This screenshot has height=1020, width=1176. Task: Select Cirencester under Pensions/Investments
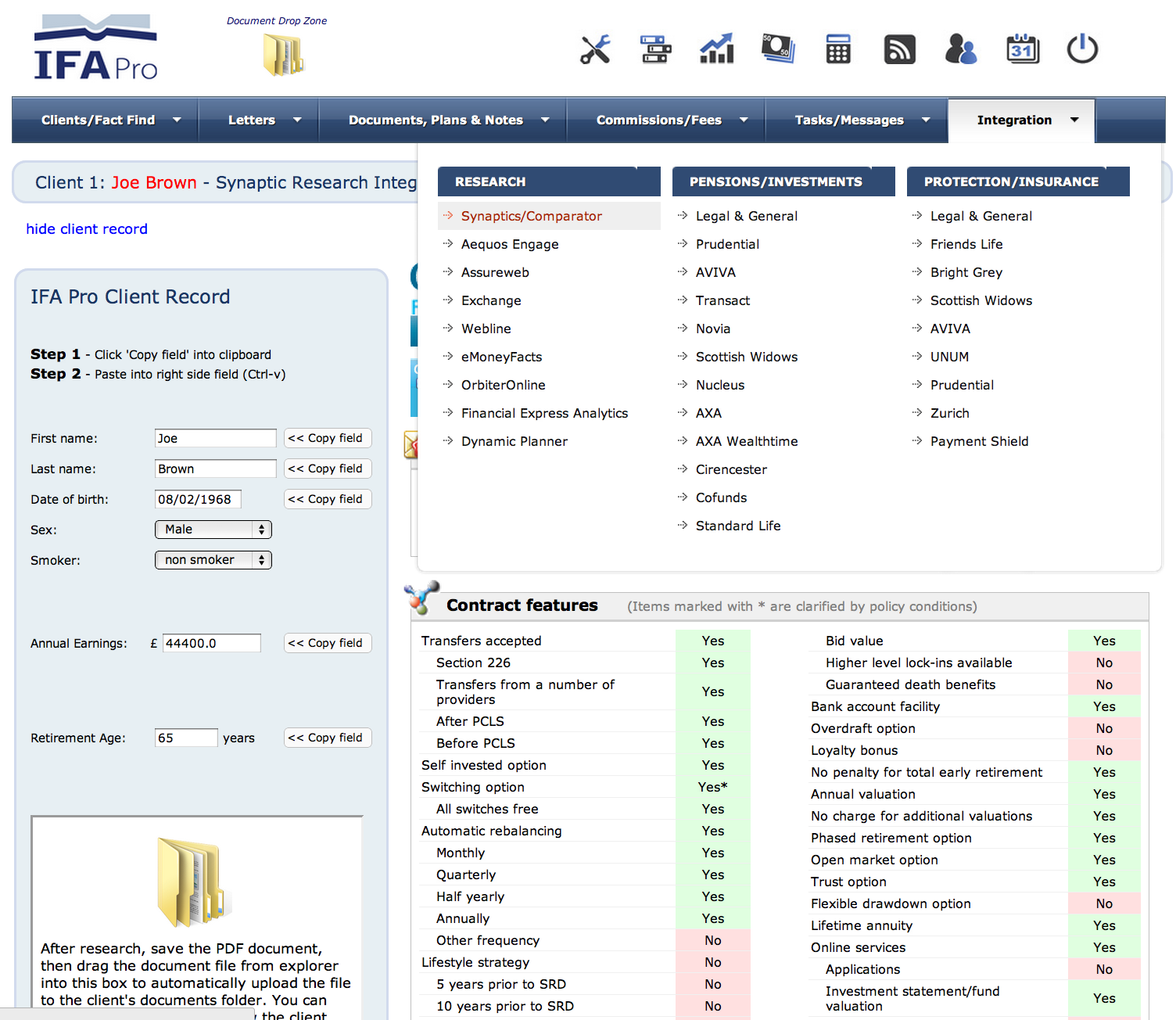[x=731, y=469]
